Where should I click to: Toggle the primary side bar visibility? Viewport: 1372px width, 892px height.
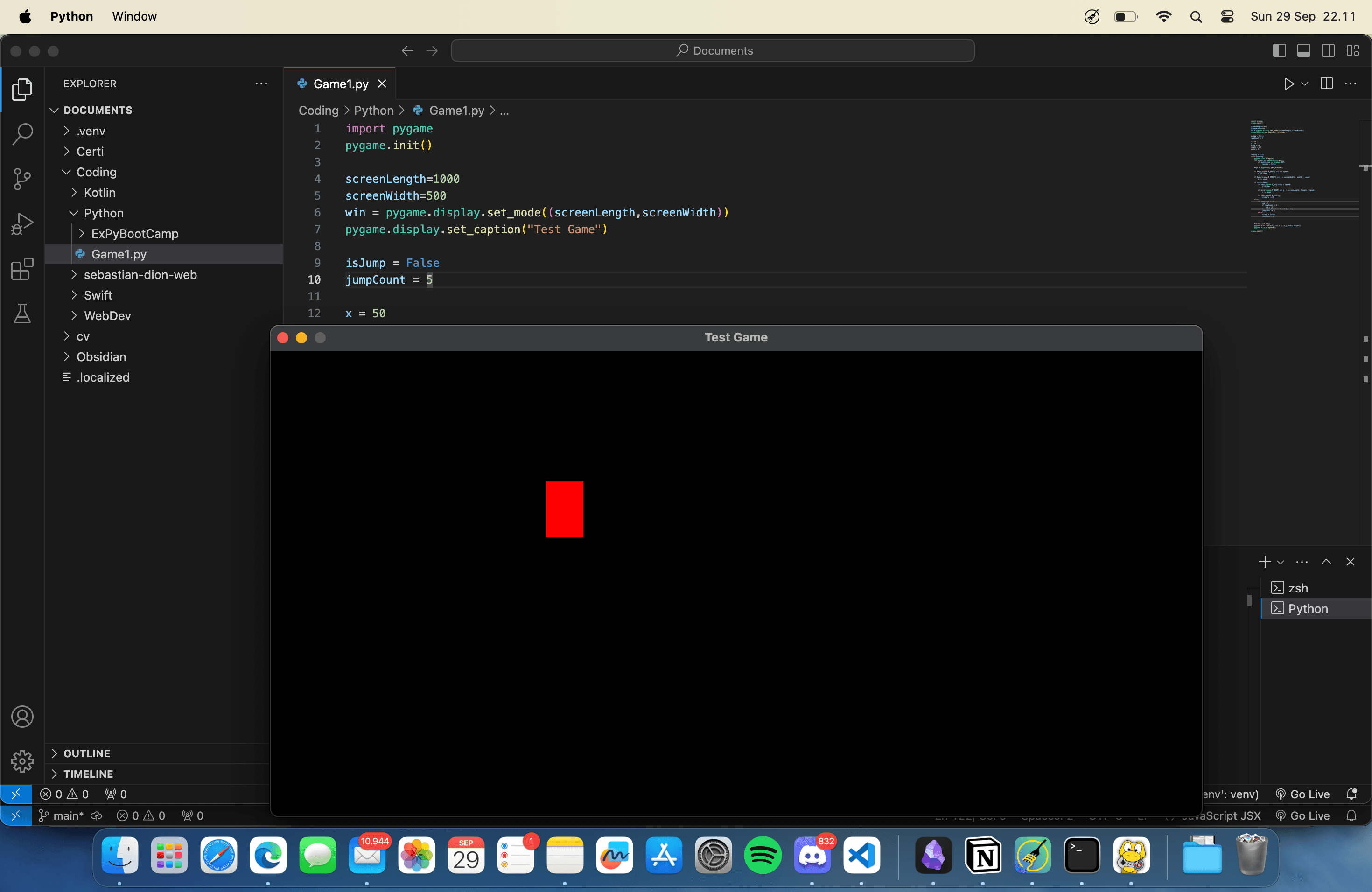[1279, 51]
